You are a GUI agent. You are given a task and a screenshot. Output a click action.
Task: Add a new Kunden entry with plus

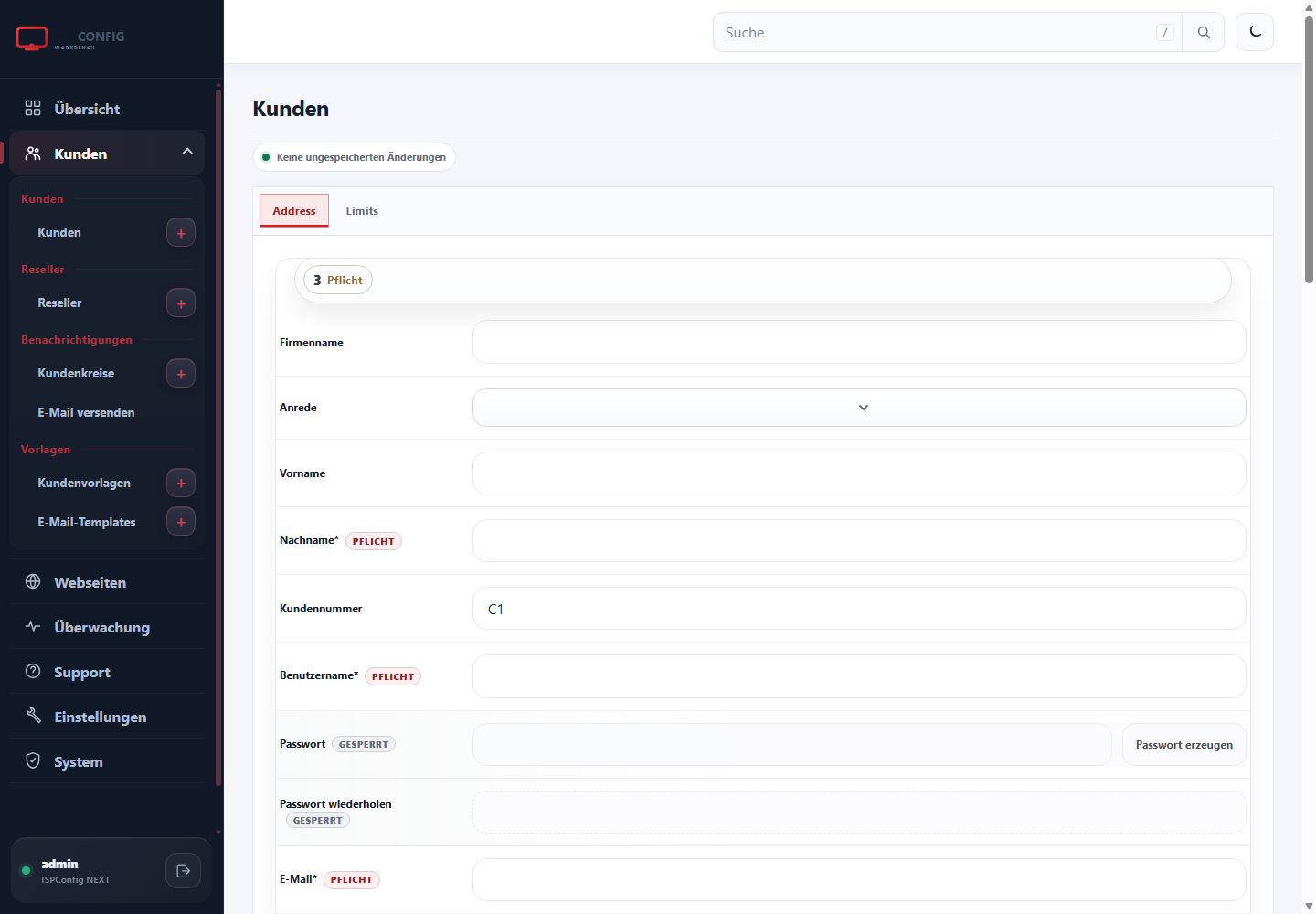[181, 233]
